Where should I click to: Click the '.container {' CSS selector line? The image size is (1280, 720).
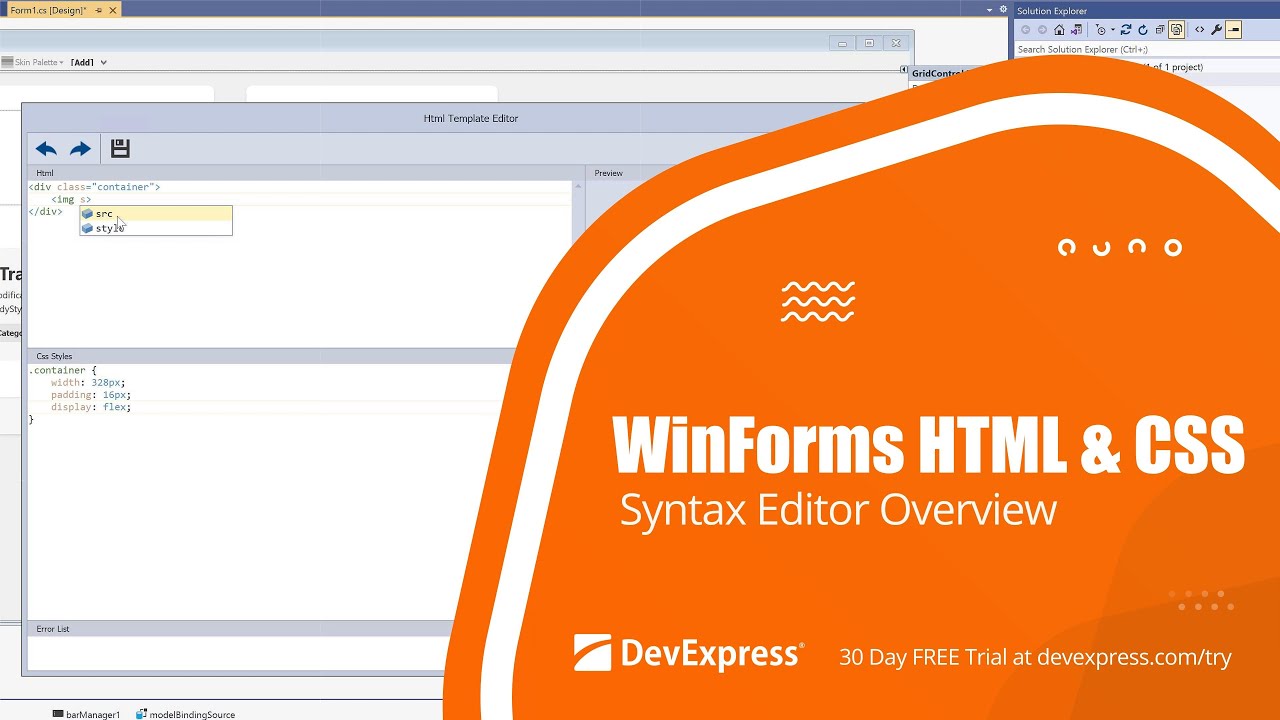point(62,370)
